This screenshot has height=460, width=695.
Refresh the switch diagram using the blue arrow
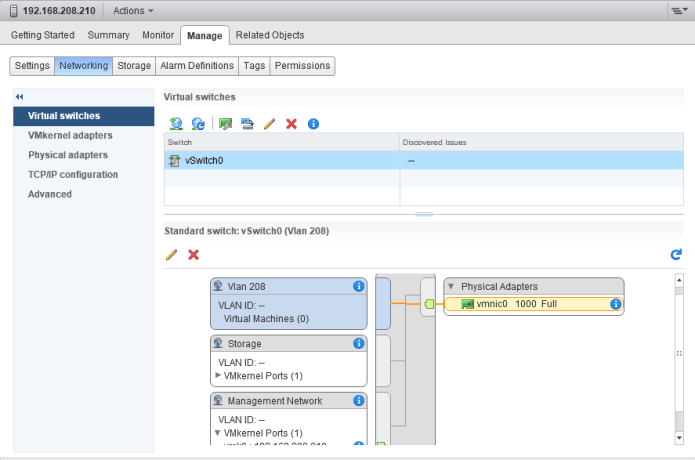tap(676, 255)
